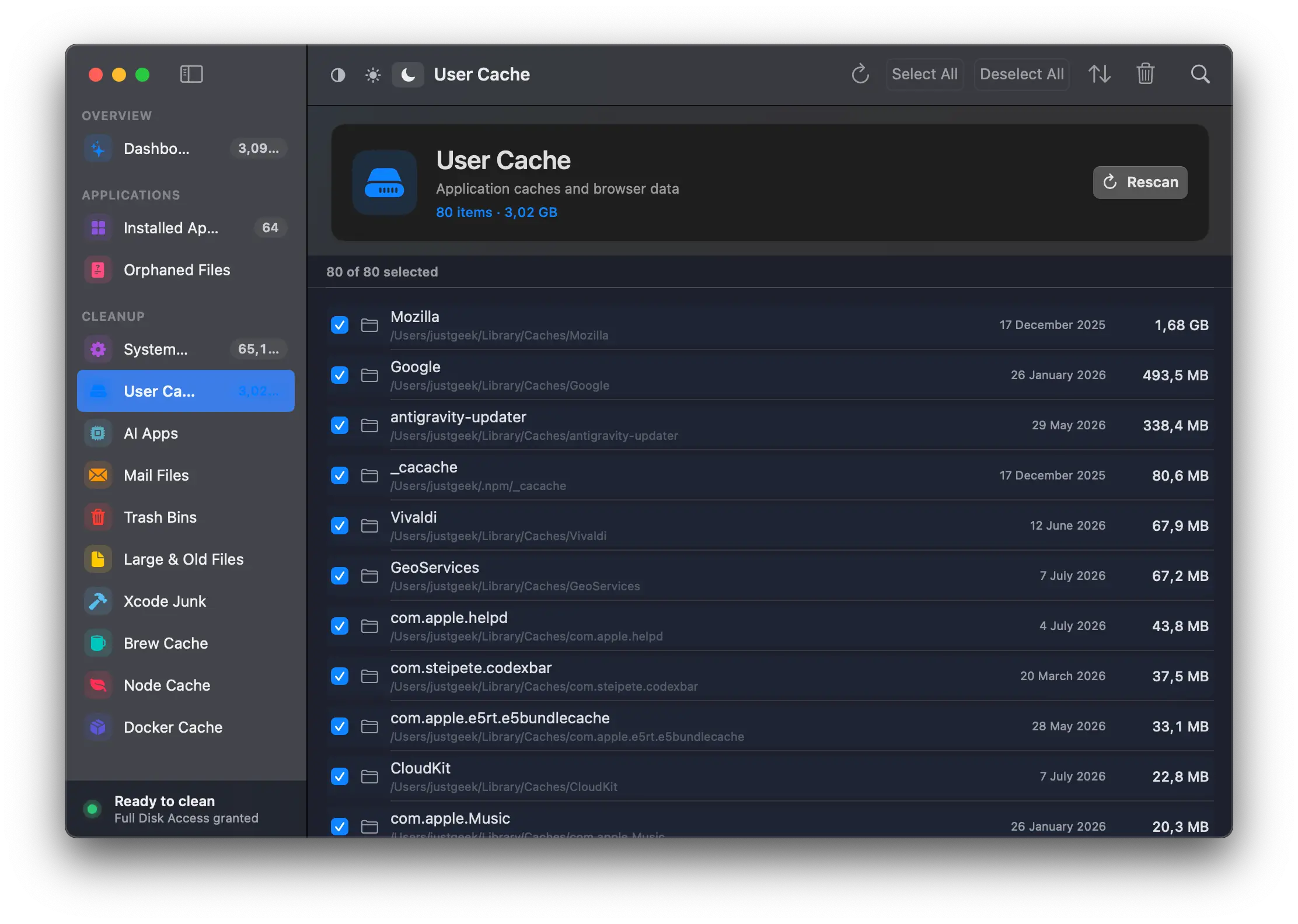Screen dimensions: 1298x924
Task: Click the 80 items · 3,02 GB summary
Action: tap(497, 212)
